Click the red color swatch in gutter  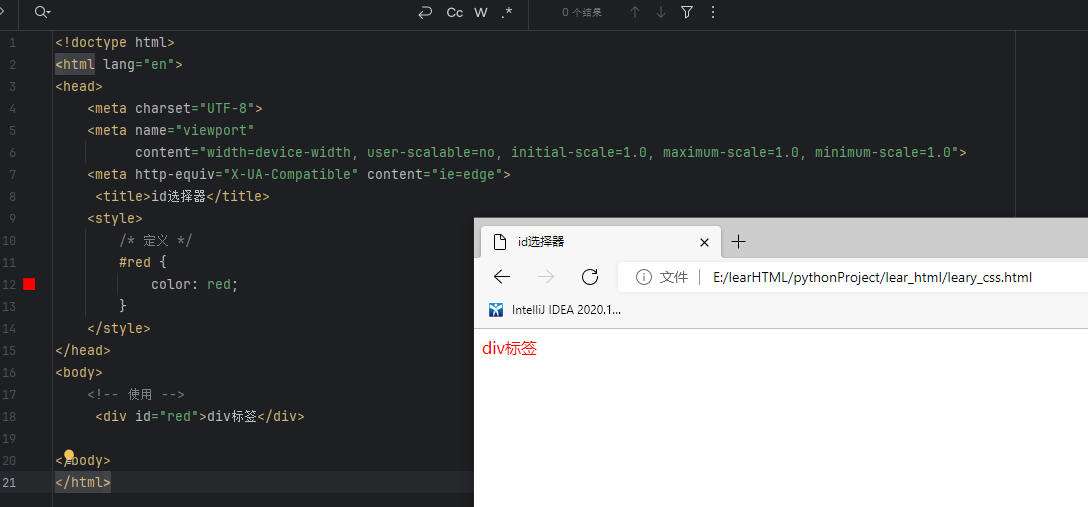pyautogui.click(x=29, y=284)
